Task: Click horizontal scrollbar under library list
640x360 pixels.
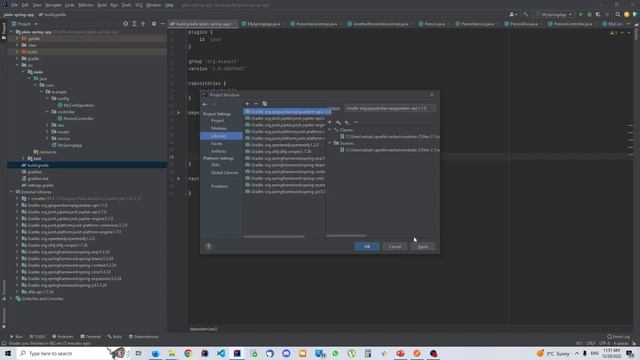Action: pyautogui.click(x=274, y=236)
